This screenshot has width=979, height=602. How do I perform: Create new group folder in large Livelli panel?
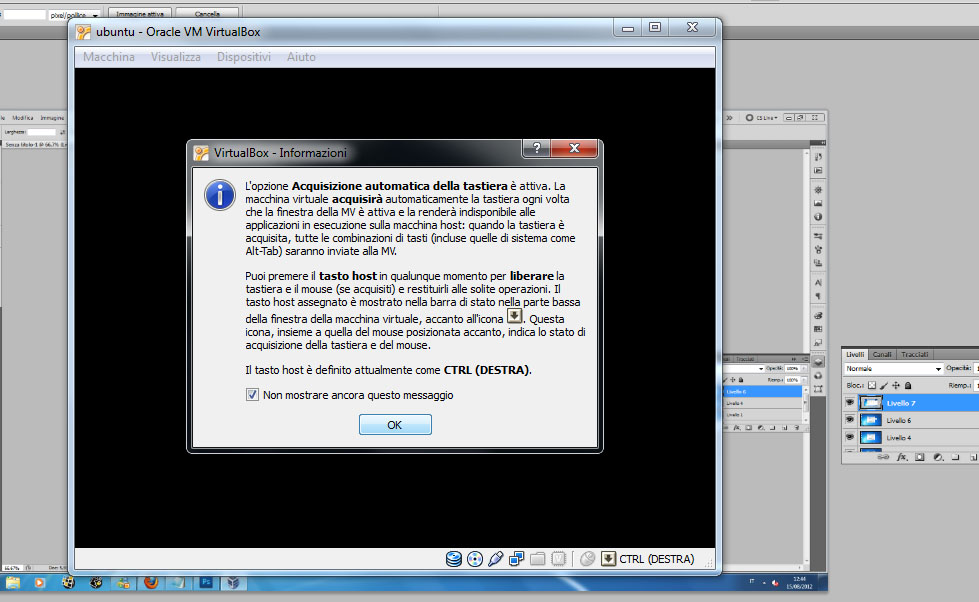[x=956, y=457]
